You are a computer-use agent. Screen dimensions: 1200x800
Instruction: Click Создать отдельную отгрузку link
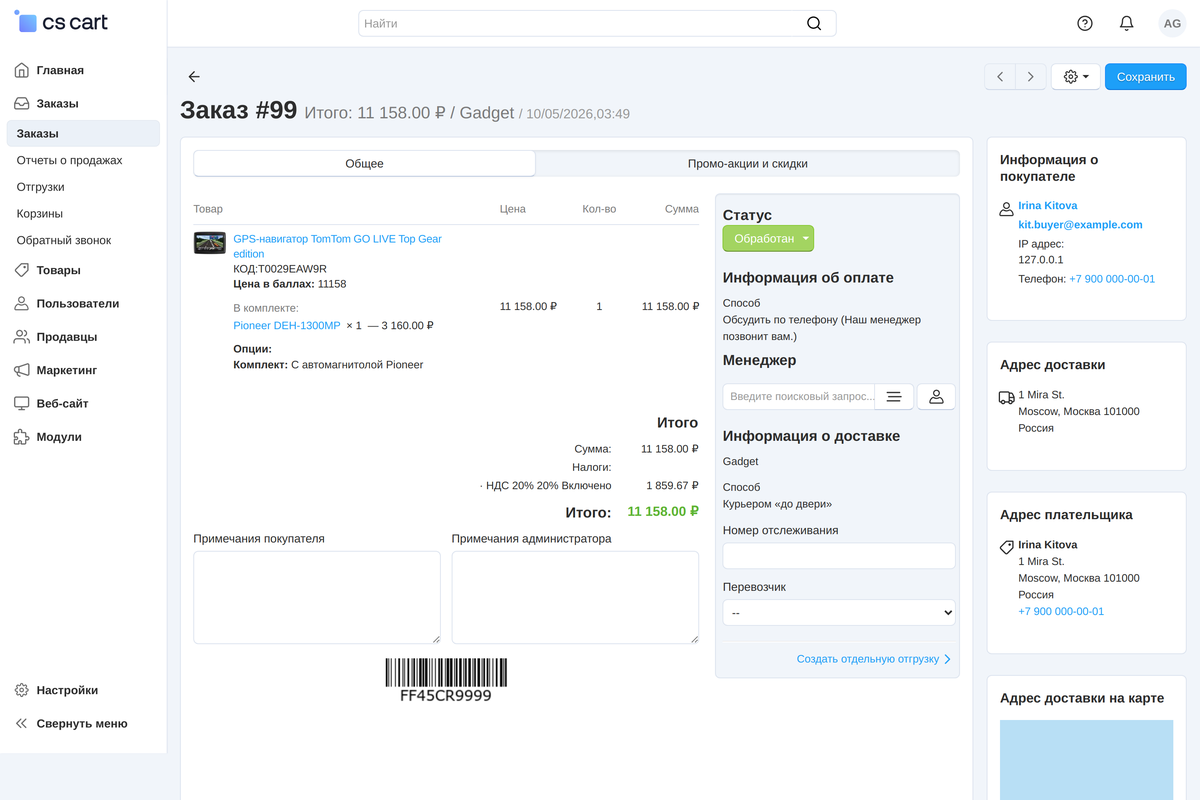[873, 659]
